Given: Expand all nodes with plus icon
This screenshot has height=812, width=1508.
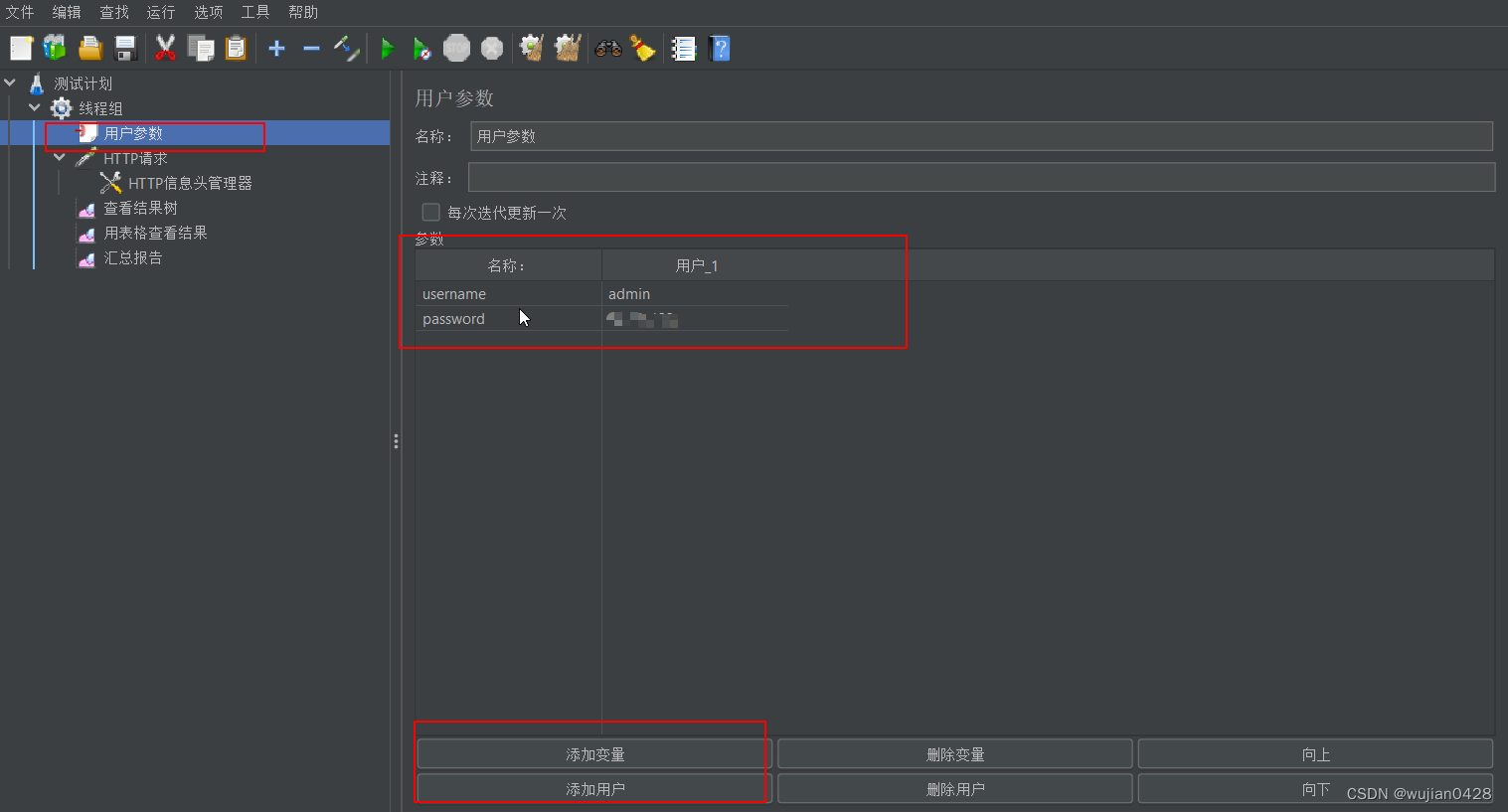Looking at the screenshot, I should click(x=277, y=48).
